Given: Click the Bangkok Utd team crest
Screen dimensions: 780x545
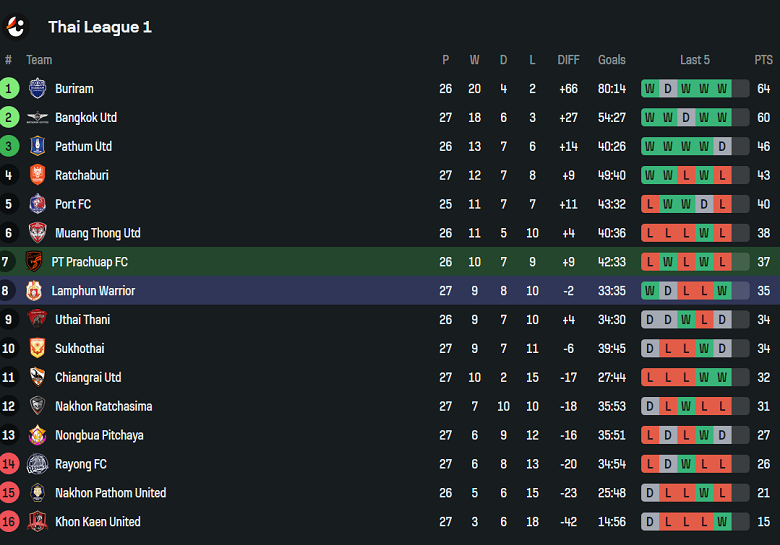Looking at the screenshot, I should (x=37, y=117).
